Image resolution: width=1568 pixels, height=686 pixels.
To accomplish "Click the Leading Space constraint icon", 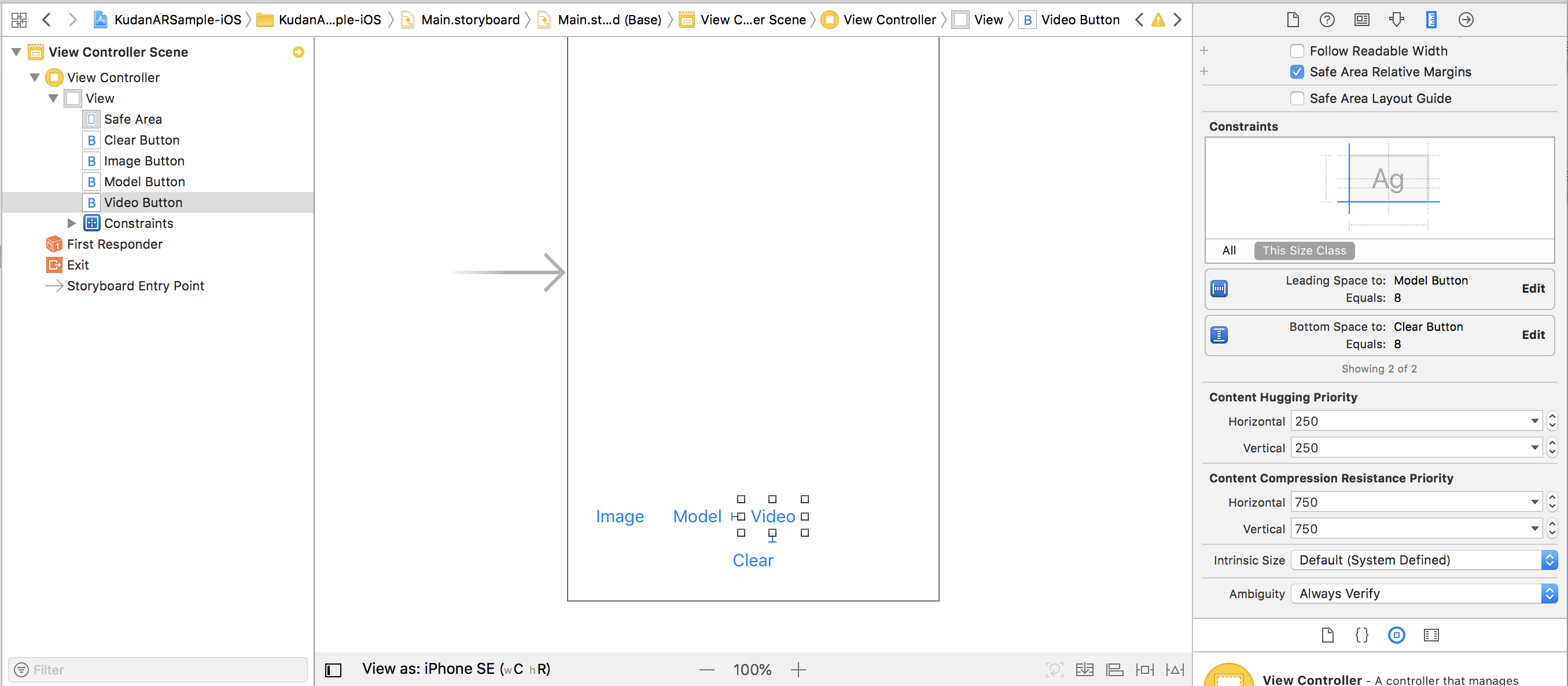I will [x=1219, y=289].
